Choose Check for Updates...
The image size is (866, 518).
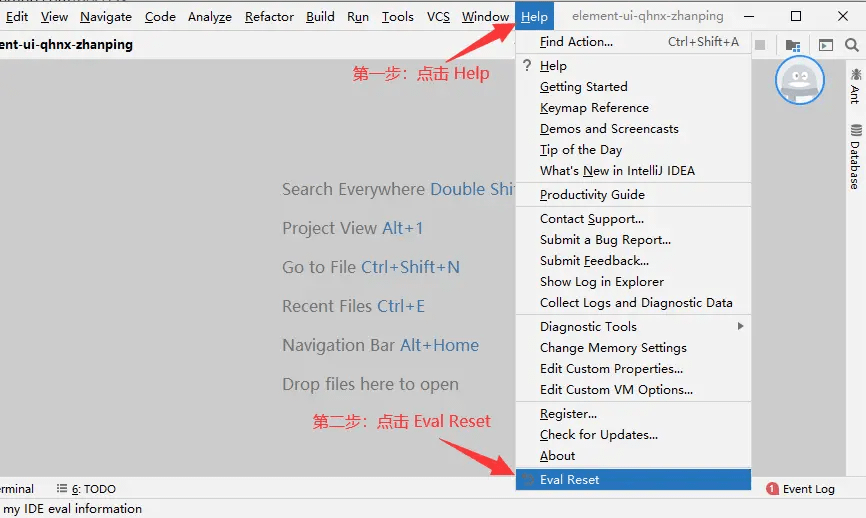coord(633,435)
